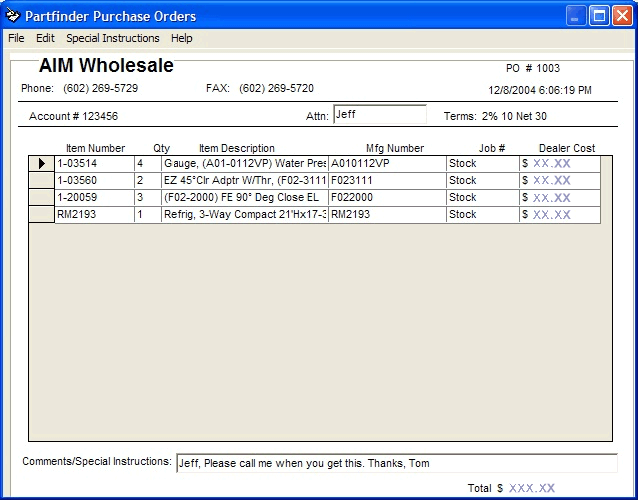
Task: Click the Gauge Water Pressure description cell
Action: pos(245,164)
